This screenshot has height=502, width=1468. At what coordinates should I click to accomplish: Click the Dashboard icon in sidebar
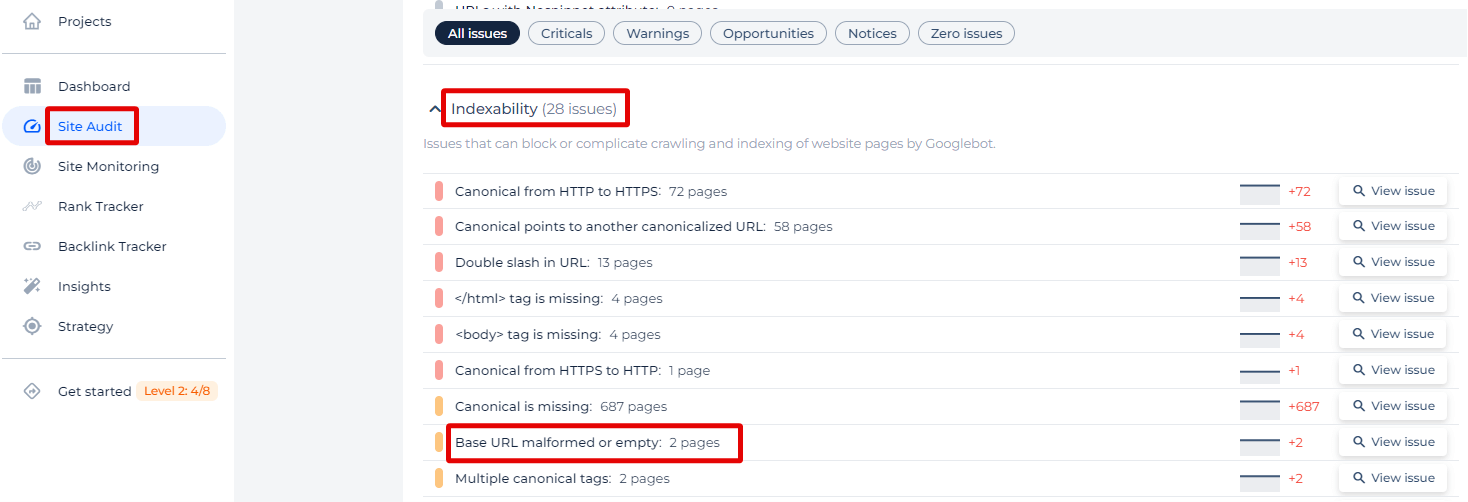32,86
